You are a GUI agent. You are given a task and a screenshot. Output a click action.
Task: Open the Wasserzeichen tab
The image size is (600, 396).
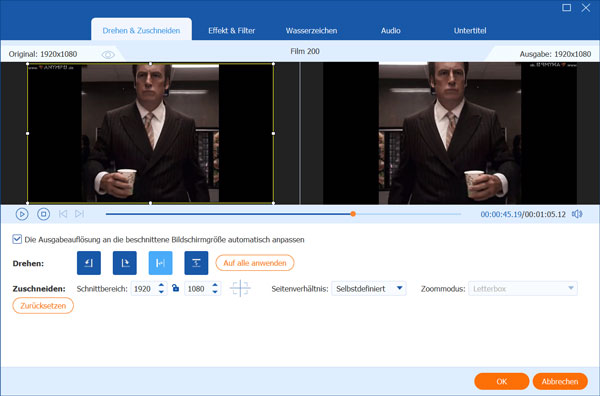(311, 31)
